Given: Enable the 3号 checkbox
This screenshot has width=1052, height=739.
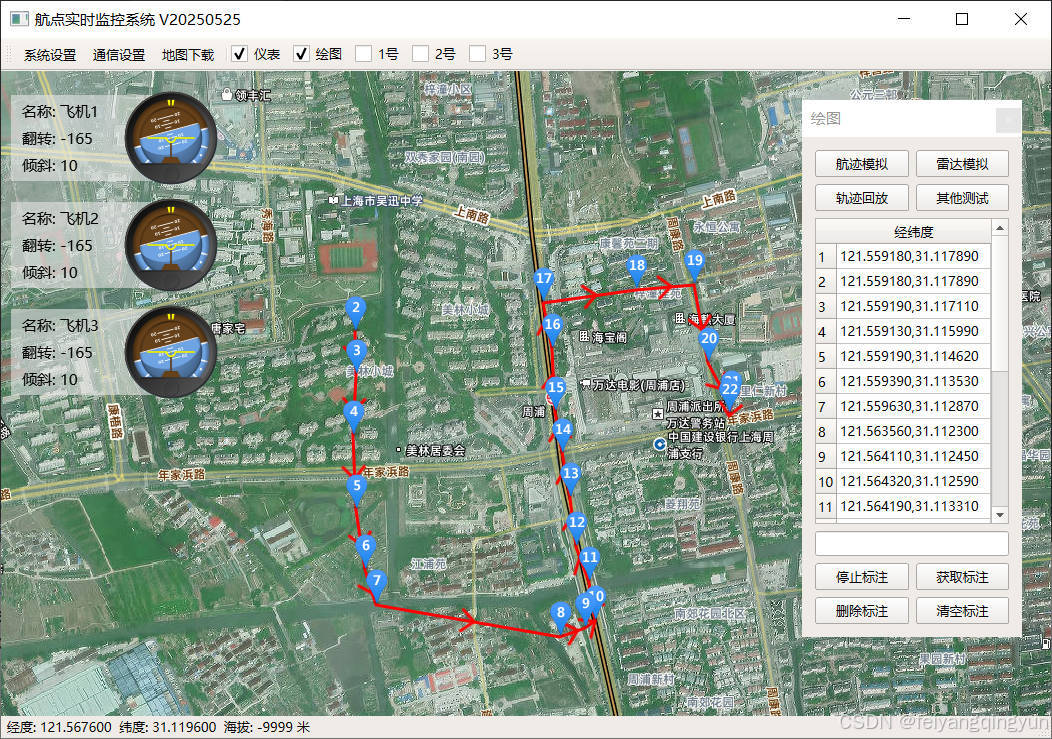Looking at the screenshot, I should 477,54.
